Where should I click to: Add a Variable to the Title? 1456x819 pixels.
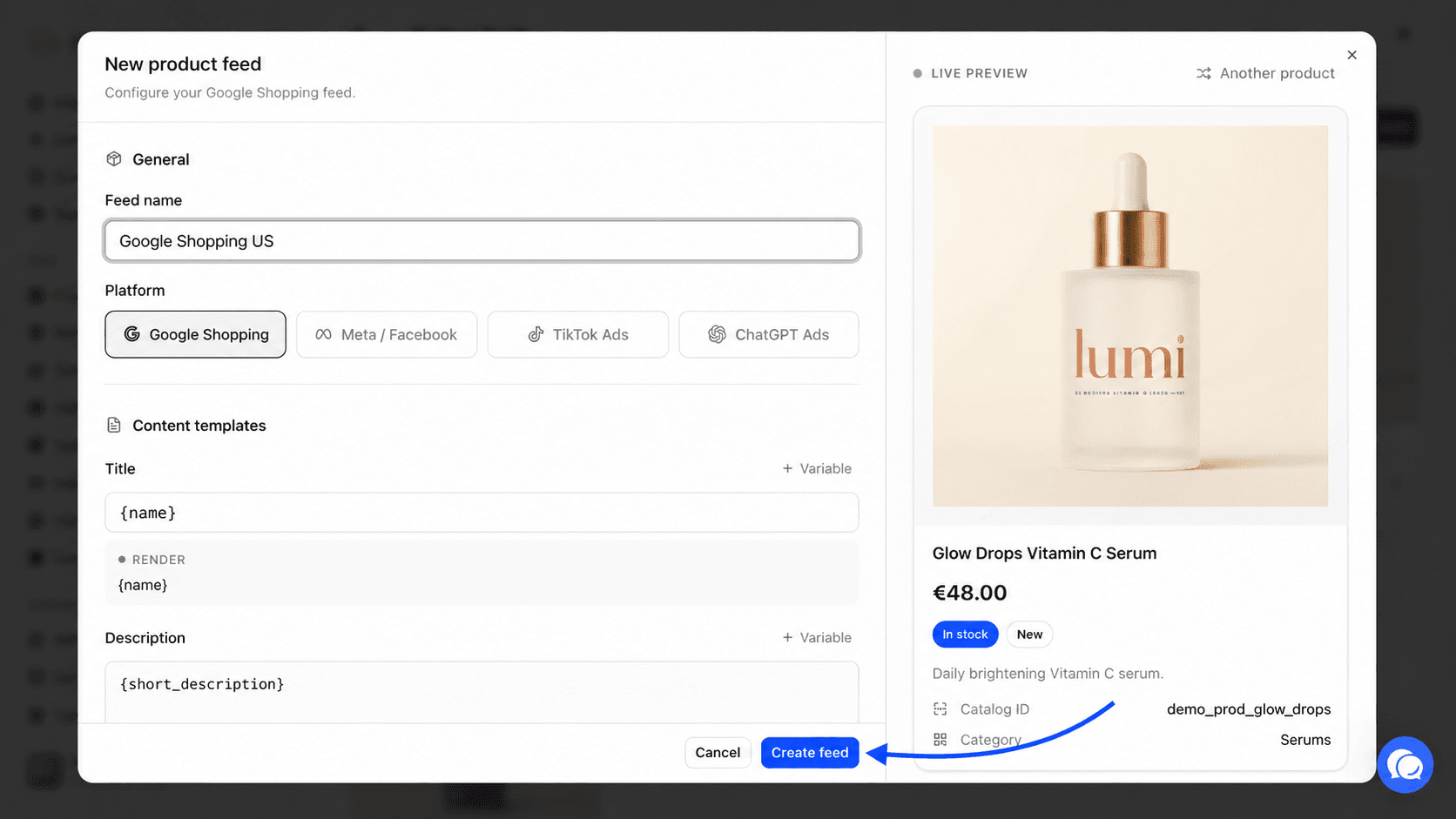817,468
